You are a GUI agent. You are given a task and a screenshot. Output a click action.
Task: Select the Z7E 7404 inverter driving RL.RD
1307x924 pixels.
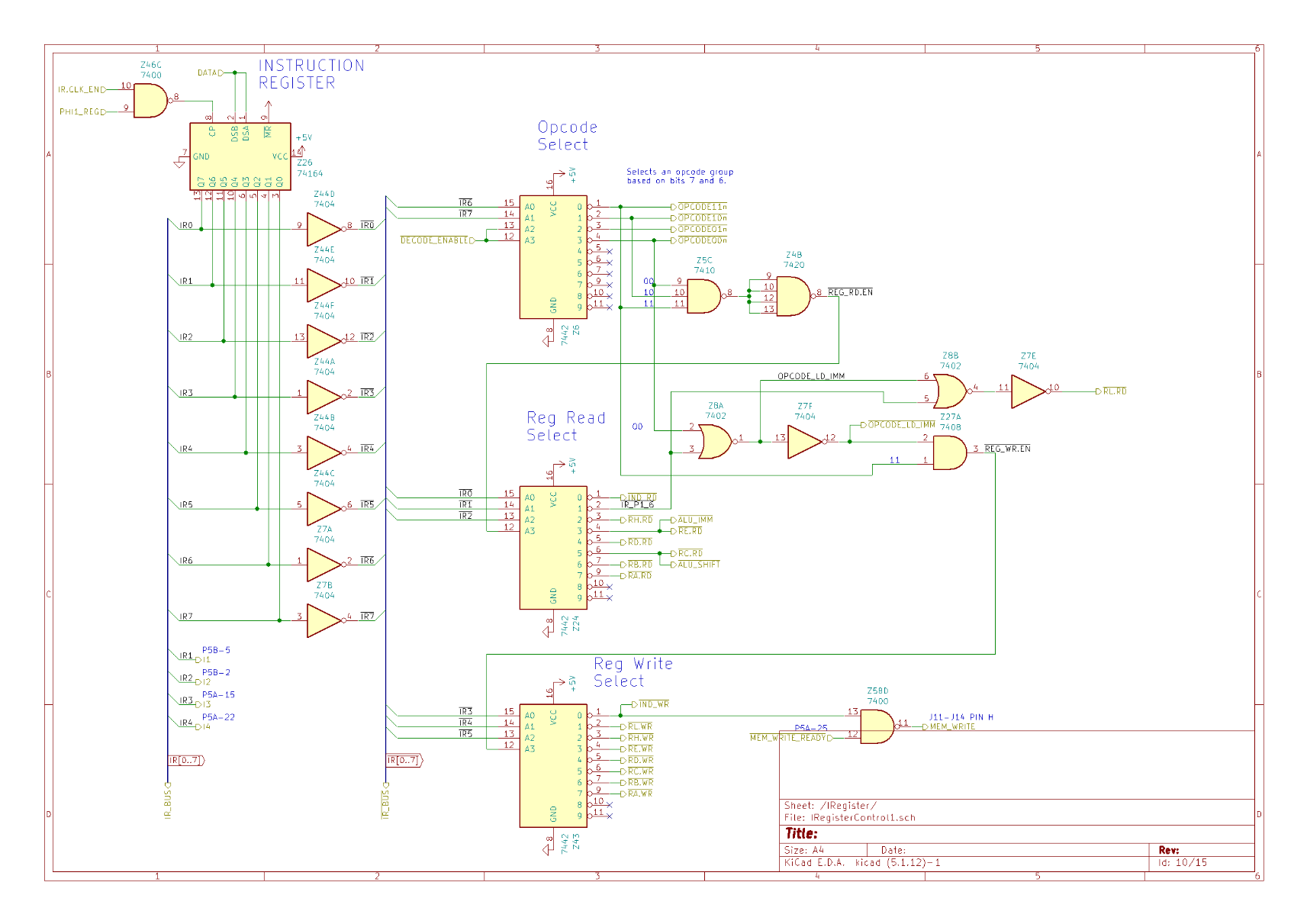pos(1028,391)
